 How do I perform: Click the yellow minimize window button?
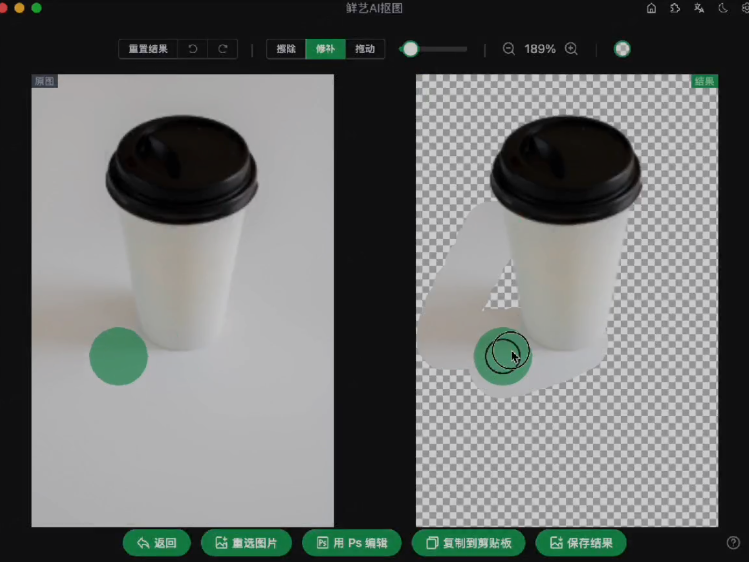point(20,8)
